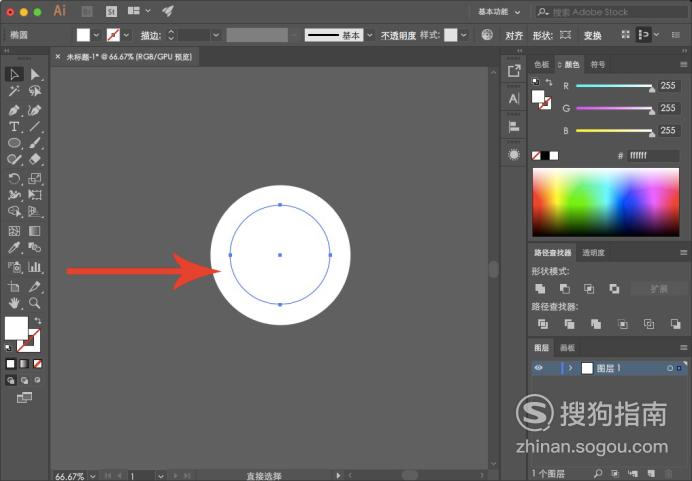Select the Paintbrush tool
Viewport: 692px width, 481px height.
coord(35,143)
